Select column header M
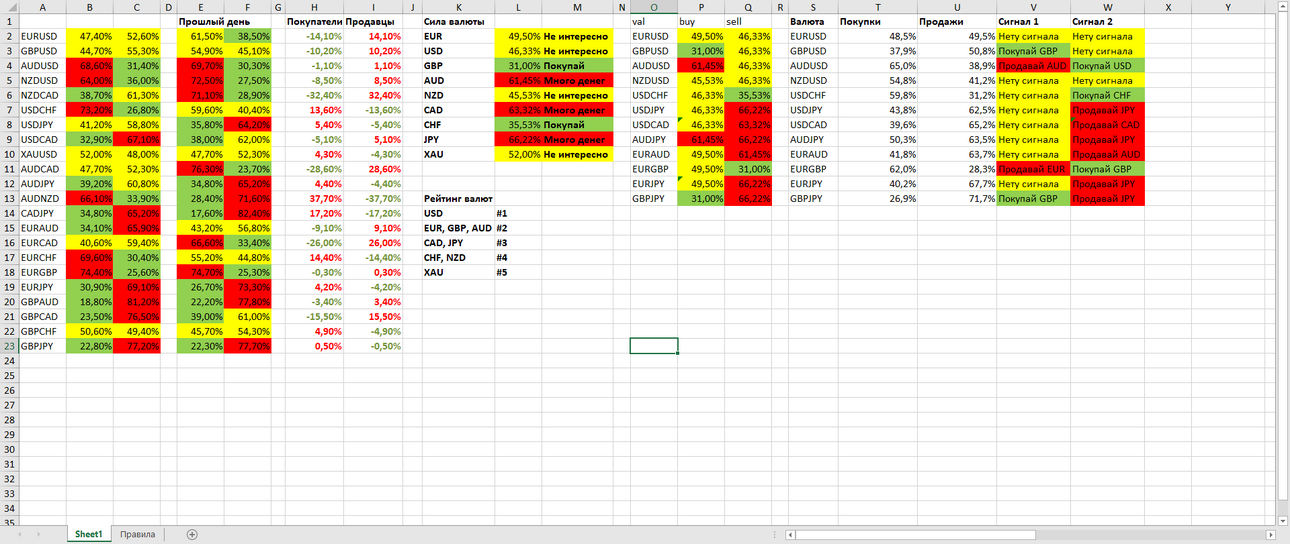 [576, 6]
